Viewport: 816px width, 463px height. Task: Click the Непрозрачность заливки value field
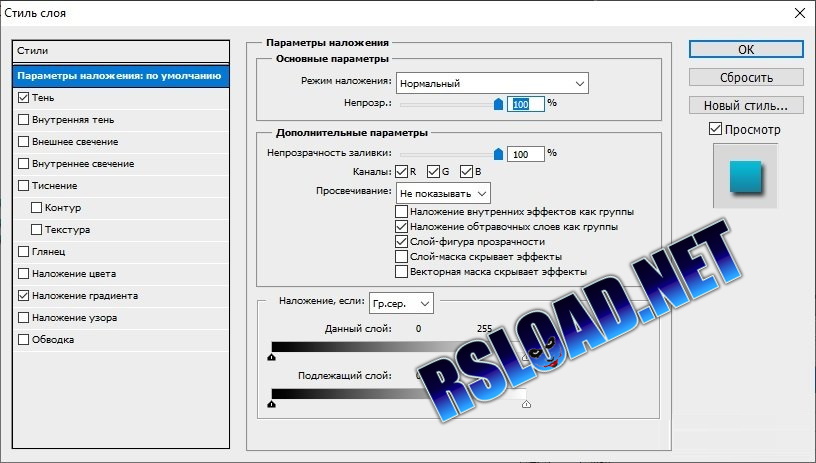tap(526, 154)
